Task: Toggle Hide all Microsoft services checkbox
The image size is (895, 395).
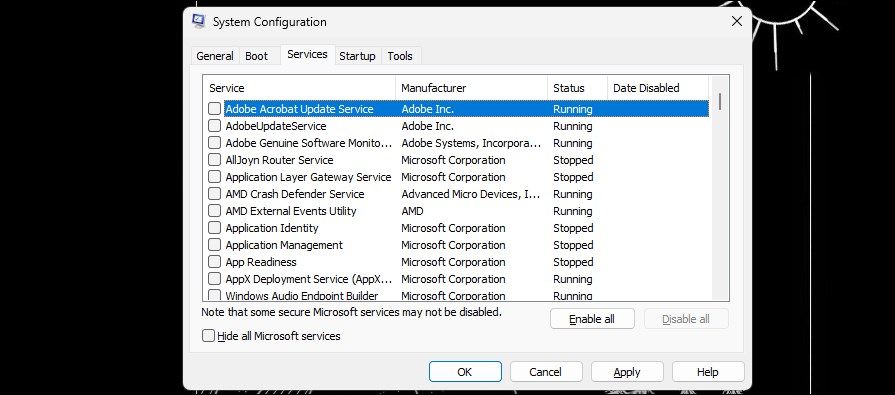Action: click(x=208, y=336)
